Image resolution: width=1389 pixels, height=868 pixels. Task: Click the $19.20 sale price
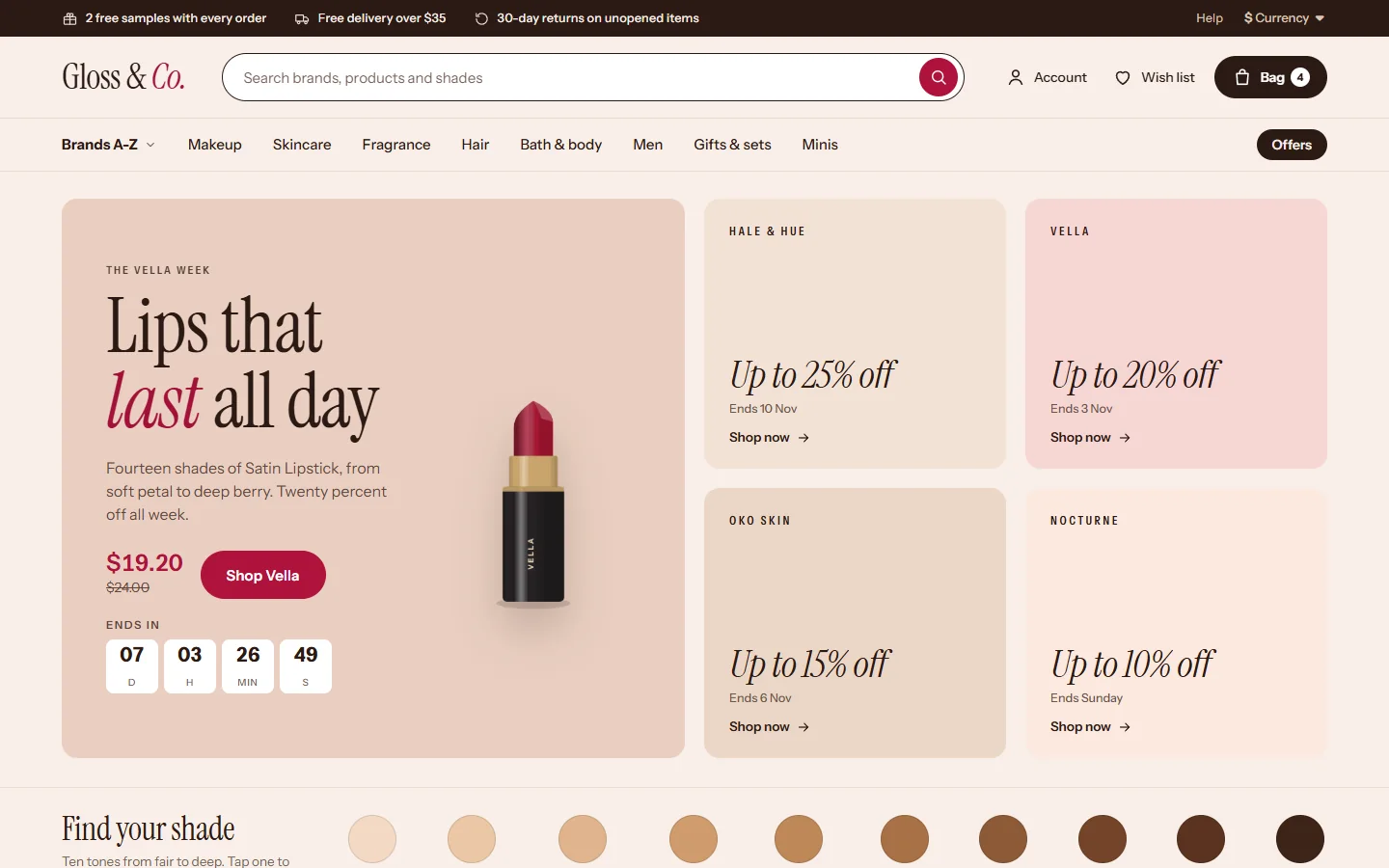(145, 563)
